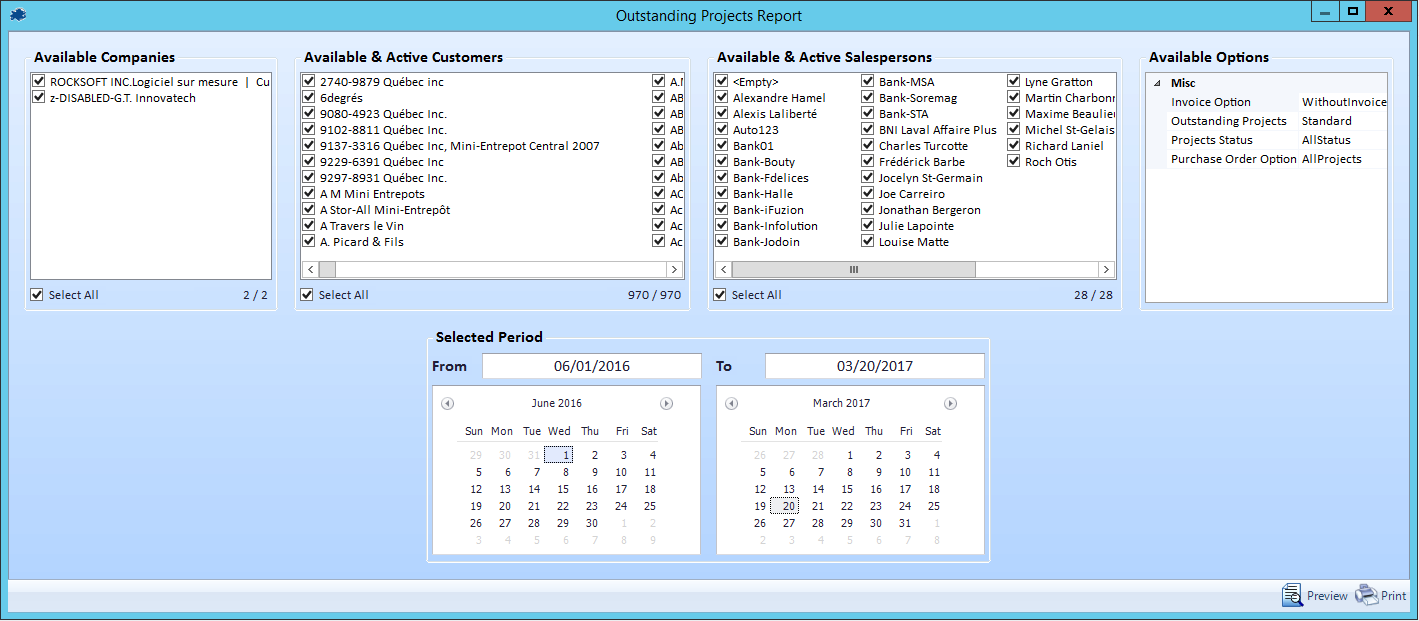Collapse the Misc options group
This screenshot has width=1419, height=621.
click(x=1157, y=83)
